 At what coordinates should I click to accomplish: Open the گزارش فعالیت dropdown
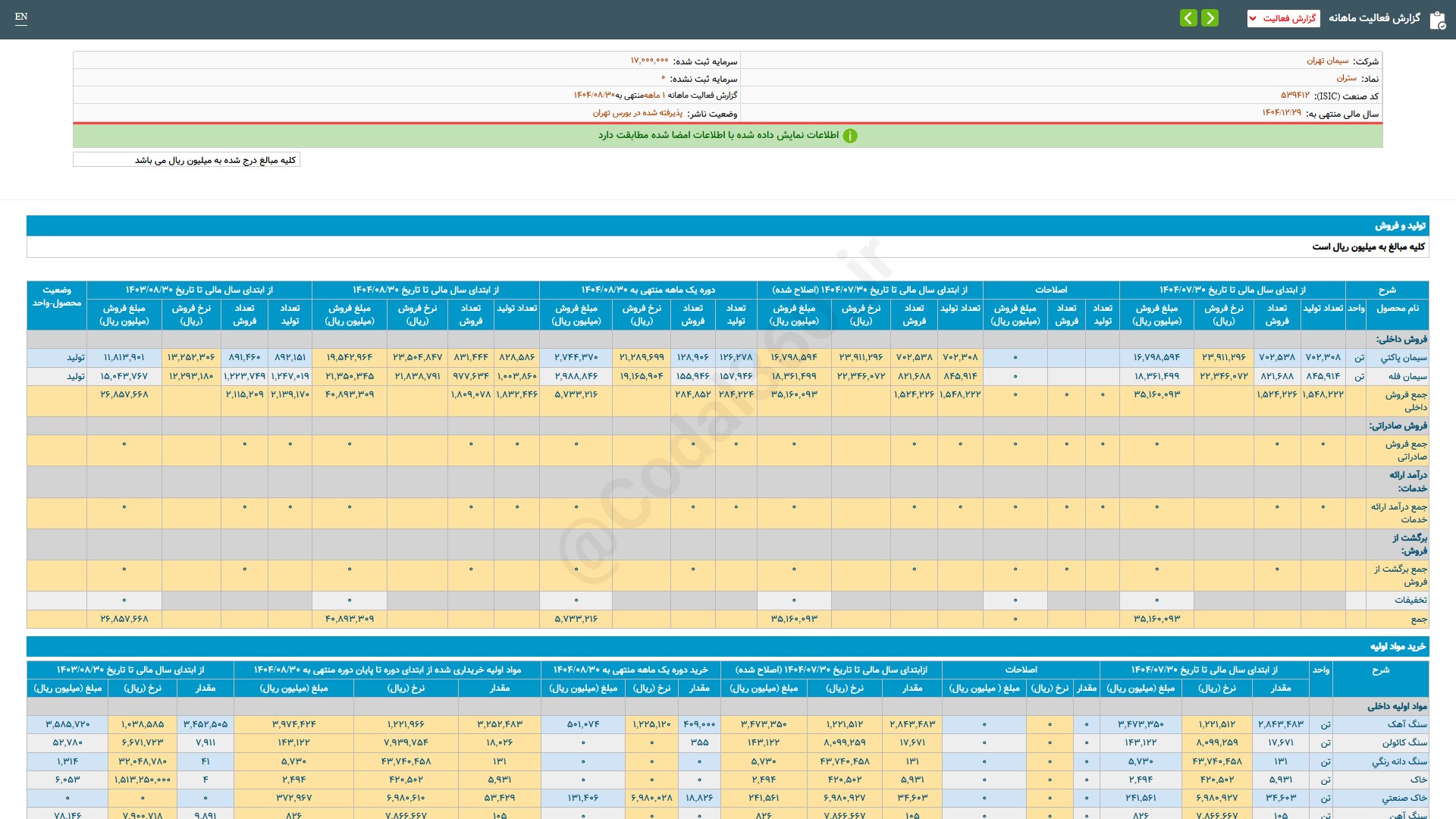pyautogui.click(x=1283, y=18)
